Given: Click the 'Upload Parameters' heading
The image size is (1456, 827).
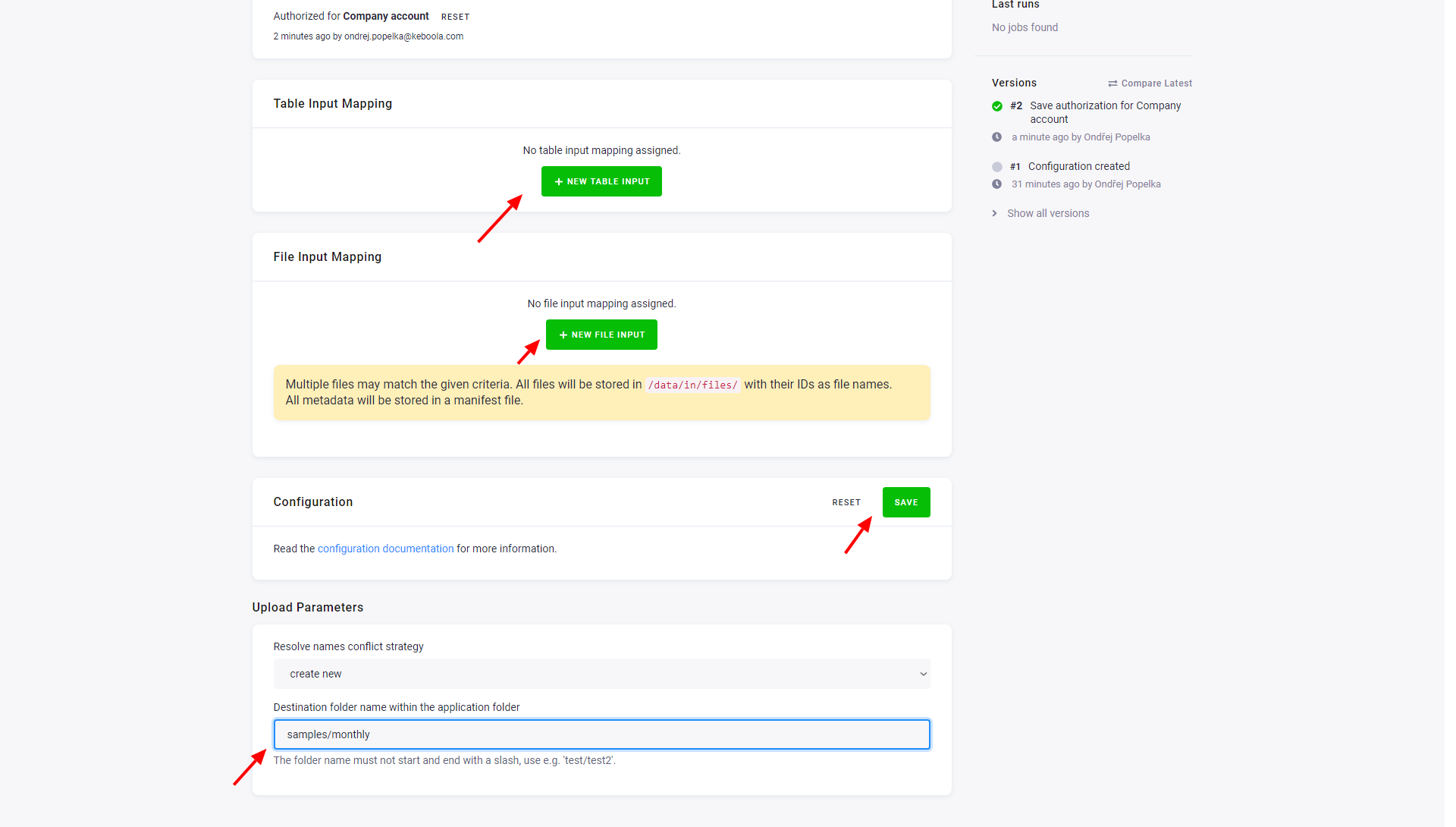Looking at the screenshot, I should tap(308, 608).
